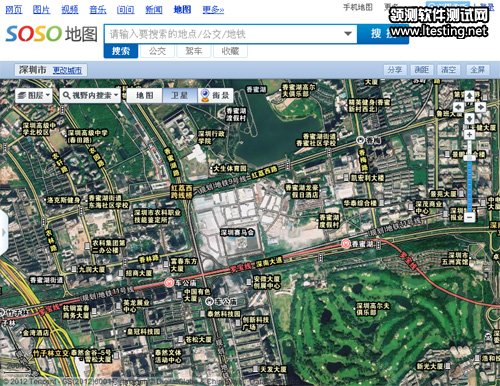The height and width of the screenshot is (386, 500).
Task: Click the 车公庙 red metro station icon
Action: (169, 283)
